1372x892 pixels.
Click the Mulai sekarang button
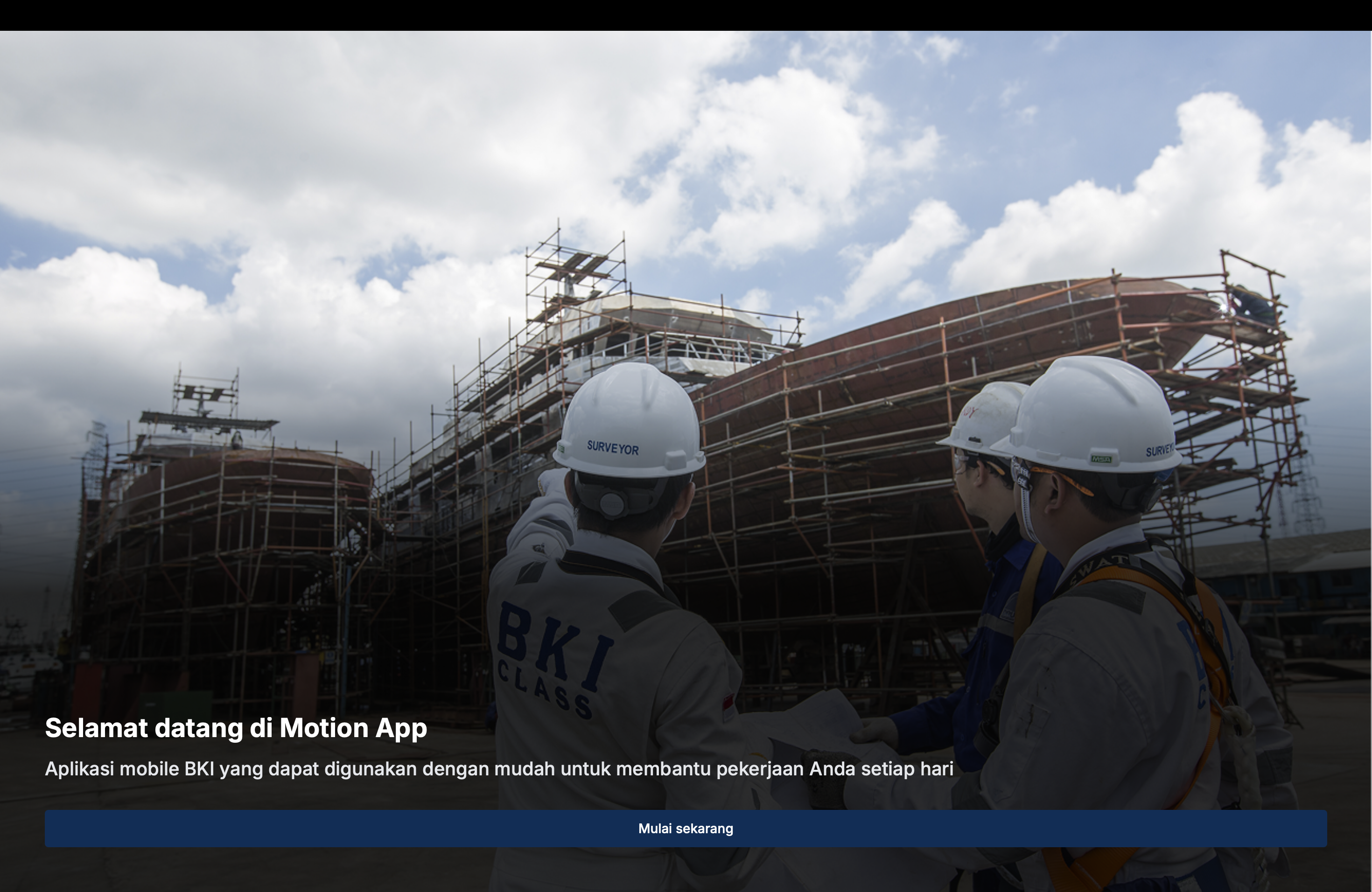[686, 828]
